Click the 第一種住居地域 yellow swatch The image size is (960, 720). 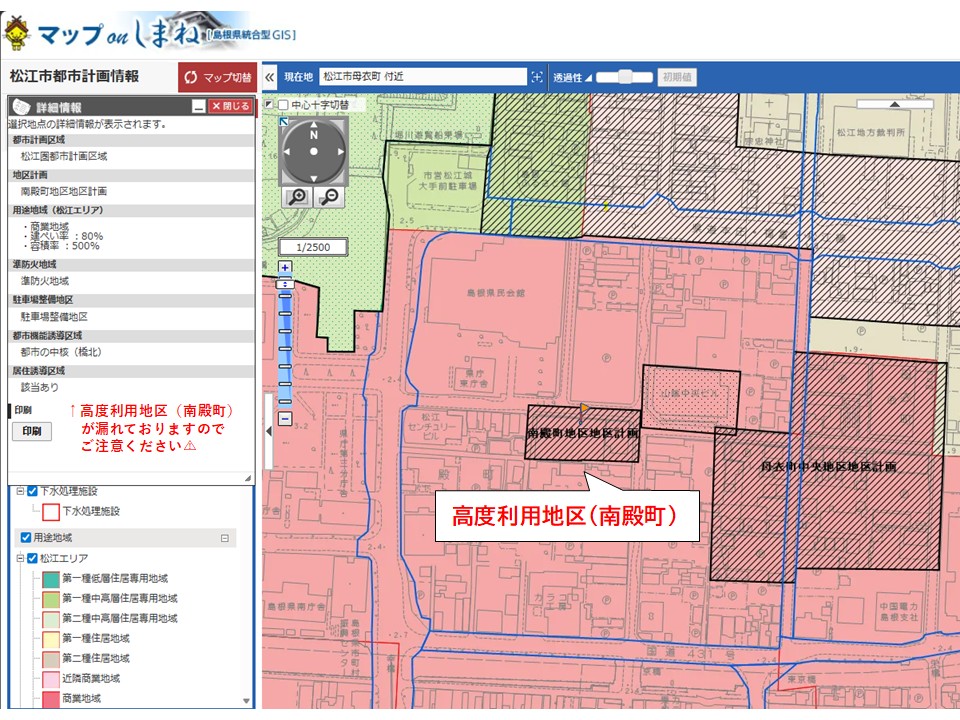point(51,639)
